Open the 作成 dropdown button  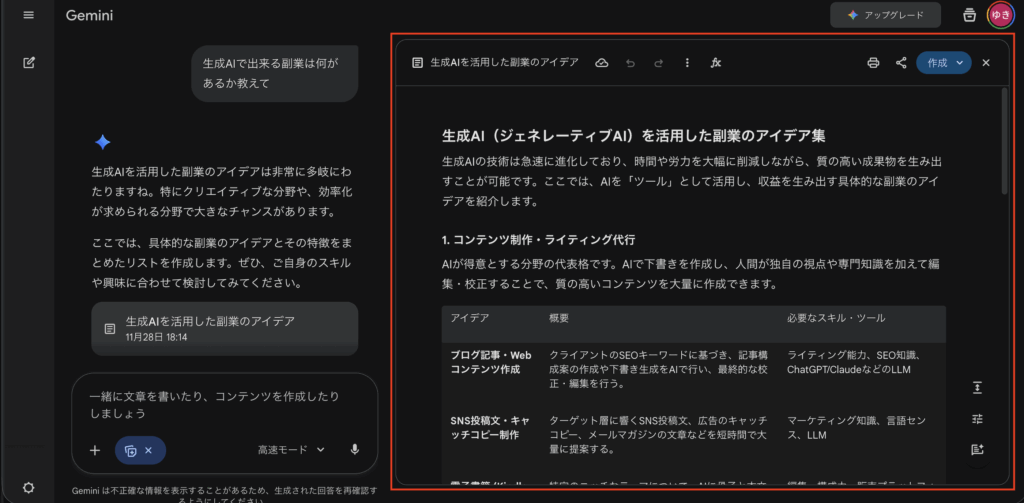943,62
